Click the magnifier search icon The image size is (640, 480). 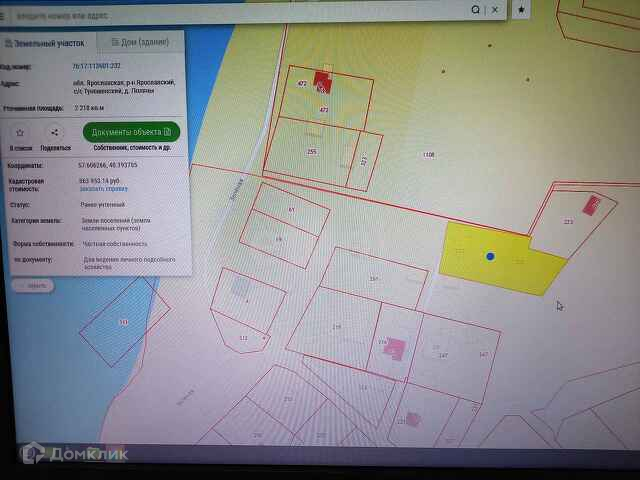pyautogui.click(x=476, y=10)
